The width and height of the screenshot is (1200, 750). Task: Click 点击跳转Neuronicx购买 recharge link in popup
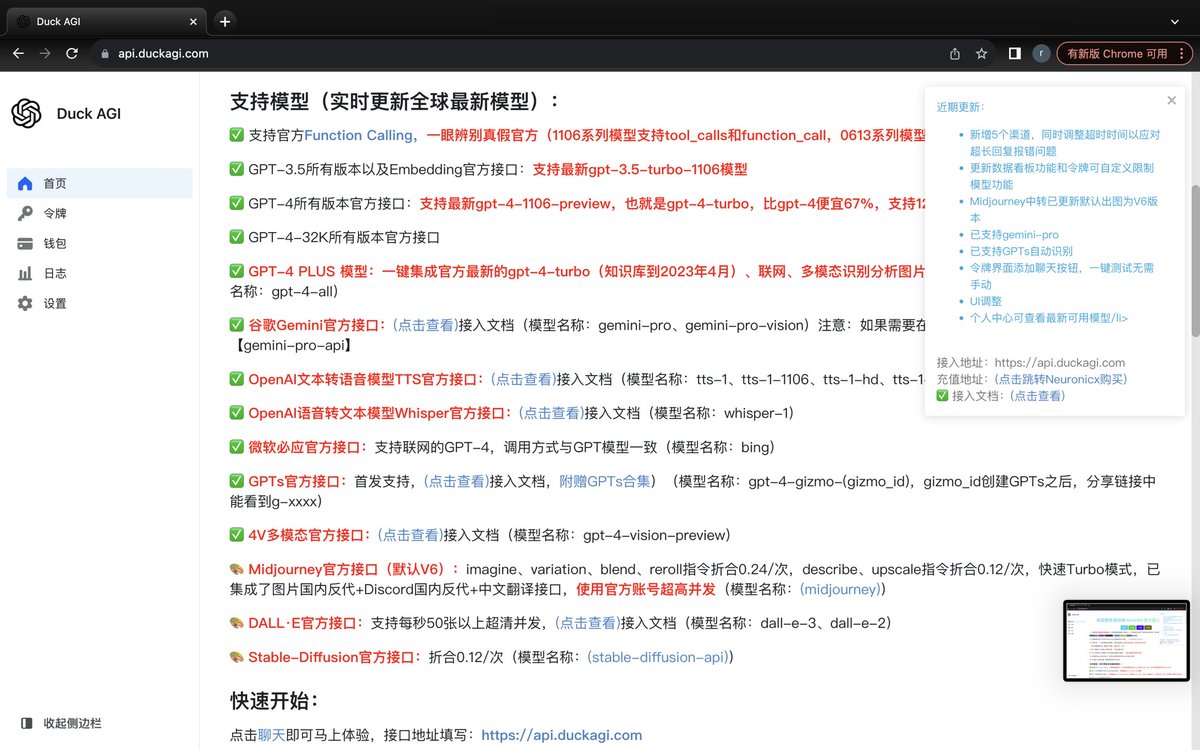(x=1059, y=379)
